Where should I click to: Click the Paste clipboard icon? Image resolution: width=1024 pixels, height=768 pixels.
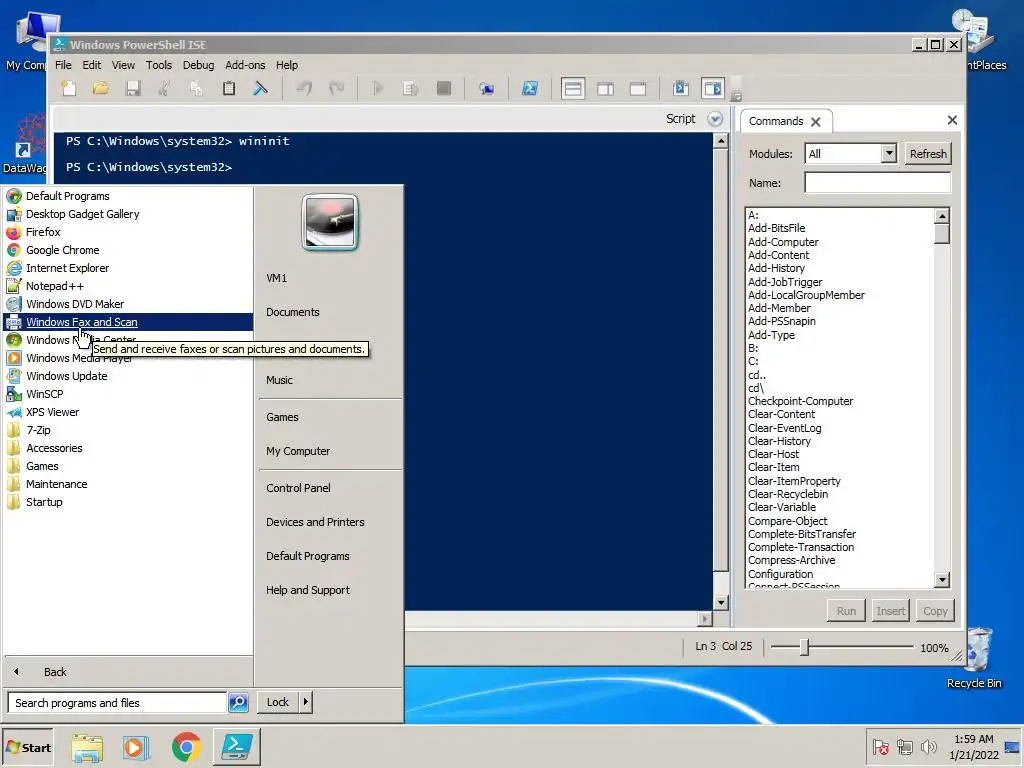coord(229,88)
